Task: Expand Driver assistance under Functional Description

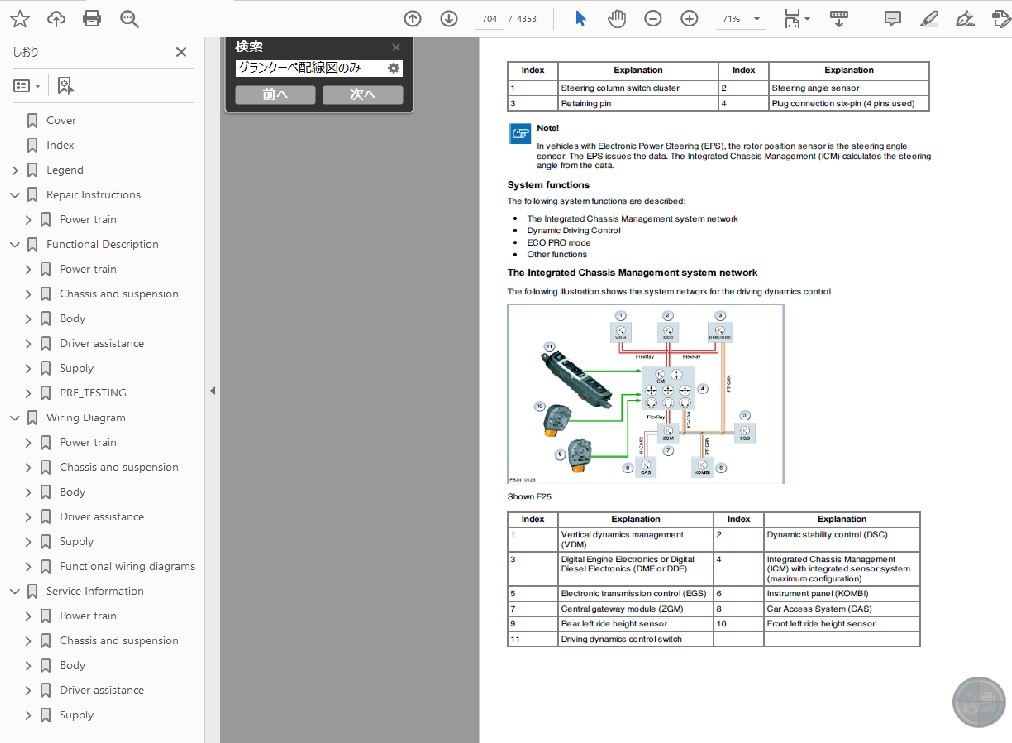Action: (x=28, y=344)
